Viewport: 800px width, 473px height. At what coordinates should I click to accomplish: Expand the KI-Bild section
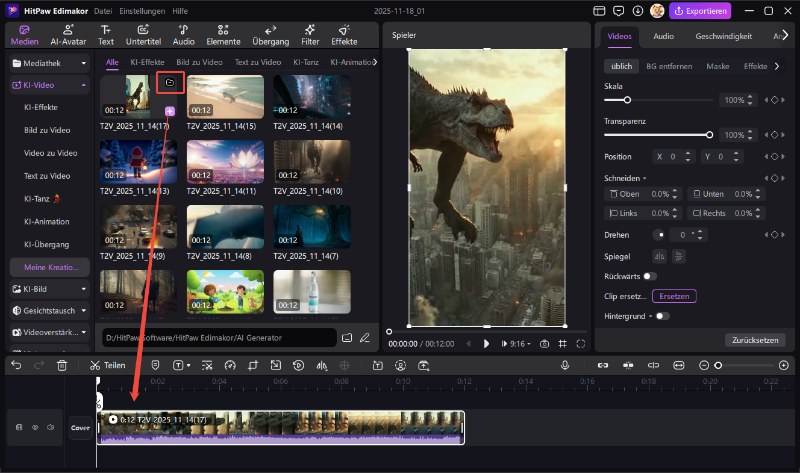84,289
